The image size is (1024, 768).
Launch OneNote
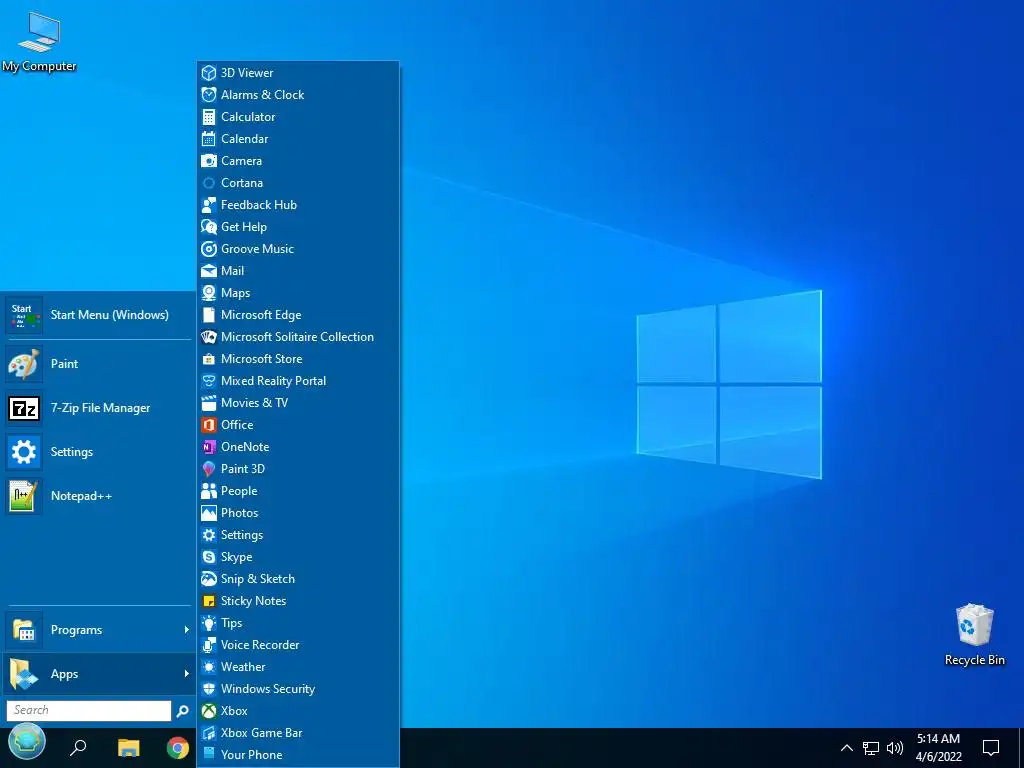tap(298, 447)
